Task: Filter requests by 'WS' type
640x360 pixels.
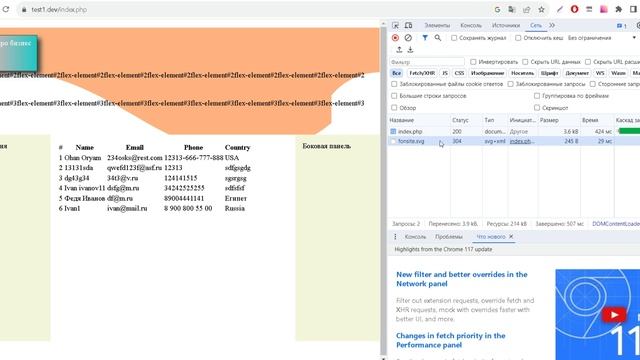Action: [600, 73]
